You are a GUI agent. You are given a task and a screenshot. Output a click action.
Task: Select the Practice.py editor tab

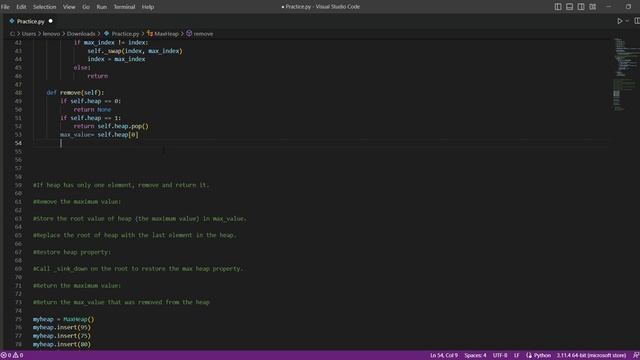coord(31,21)
